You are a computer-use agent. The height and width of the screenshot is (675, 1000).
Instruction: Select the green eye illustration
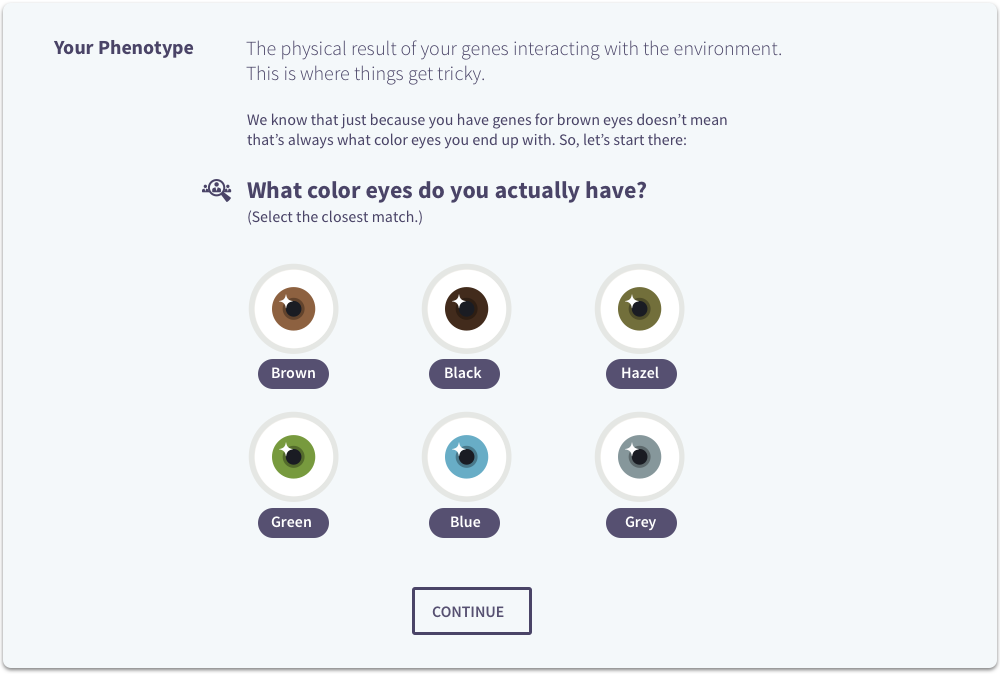[293, 457]
